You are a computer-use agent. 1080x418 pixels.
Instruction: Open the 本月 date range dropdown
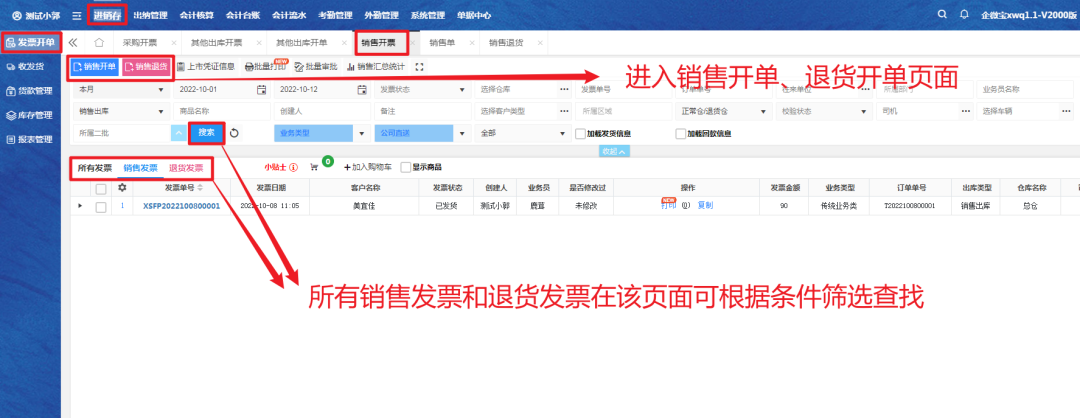pyautogui.click(x=120, y=89)
